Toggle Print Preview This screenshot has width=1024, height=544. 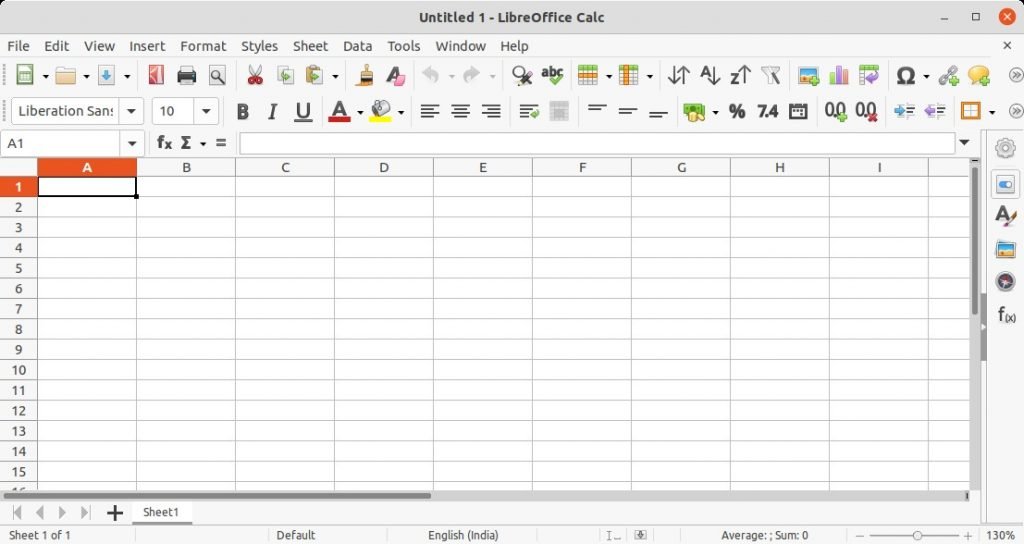pyautogui.click(x=217, y=75)
